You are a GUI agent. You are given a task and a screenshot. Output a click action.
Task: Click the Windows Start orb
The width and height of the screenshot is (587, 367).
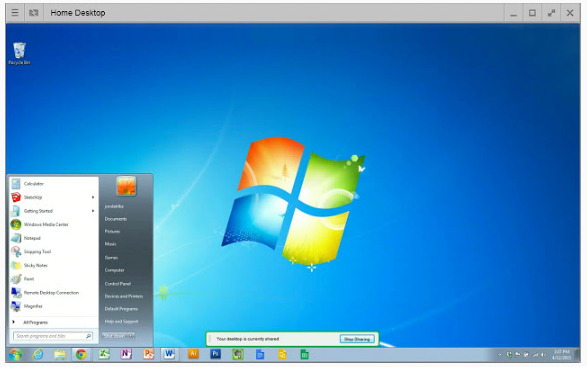coord(15,354)
